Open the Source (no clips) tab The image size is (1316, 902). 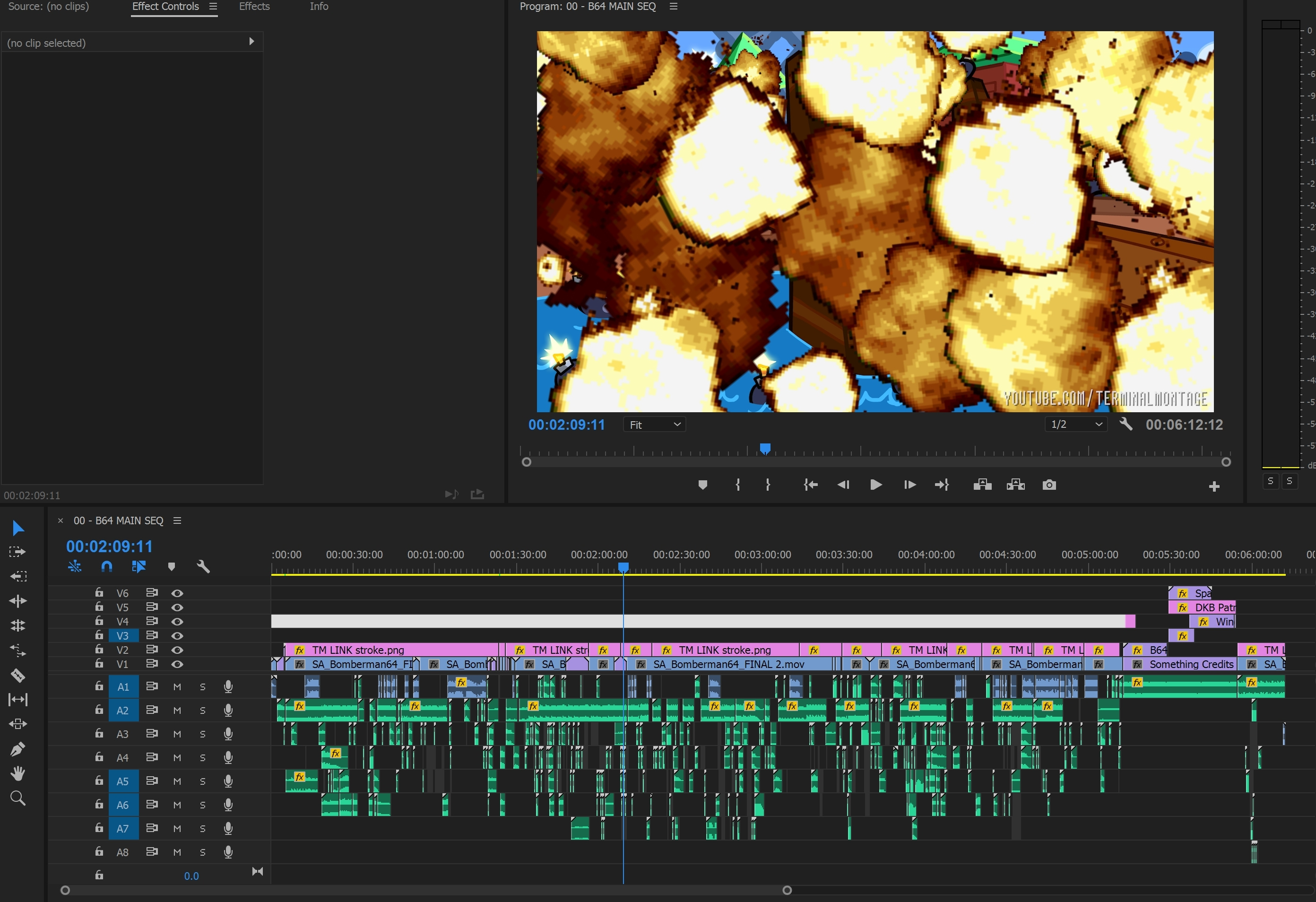click(x=49, y=6)
